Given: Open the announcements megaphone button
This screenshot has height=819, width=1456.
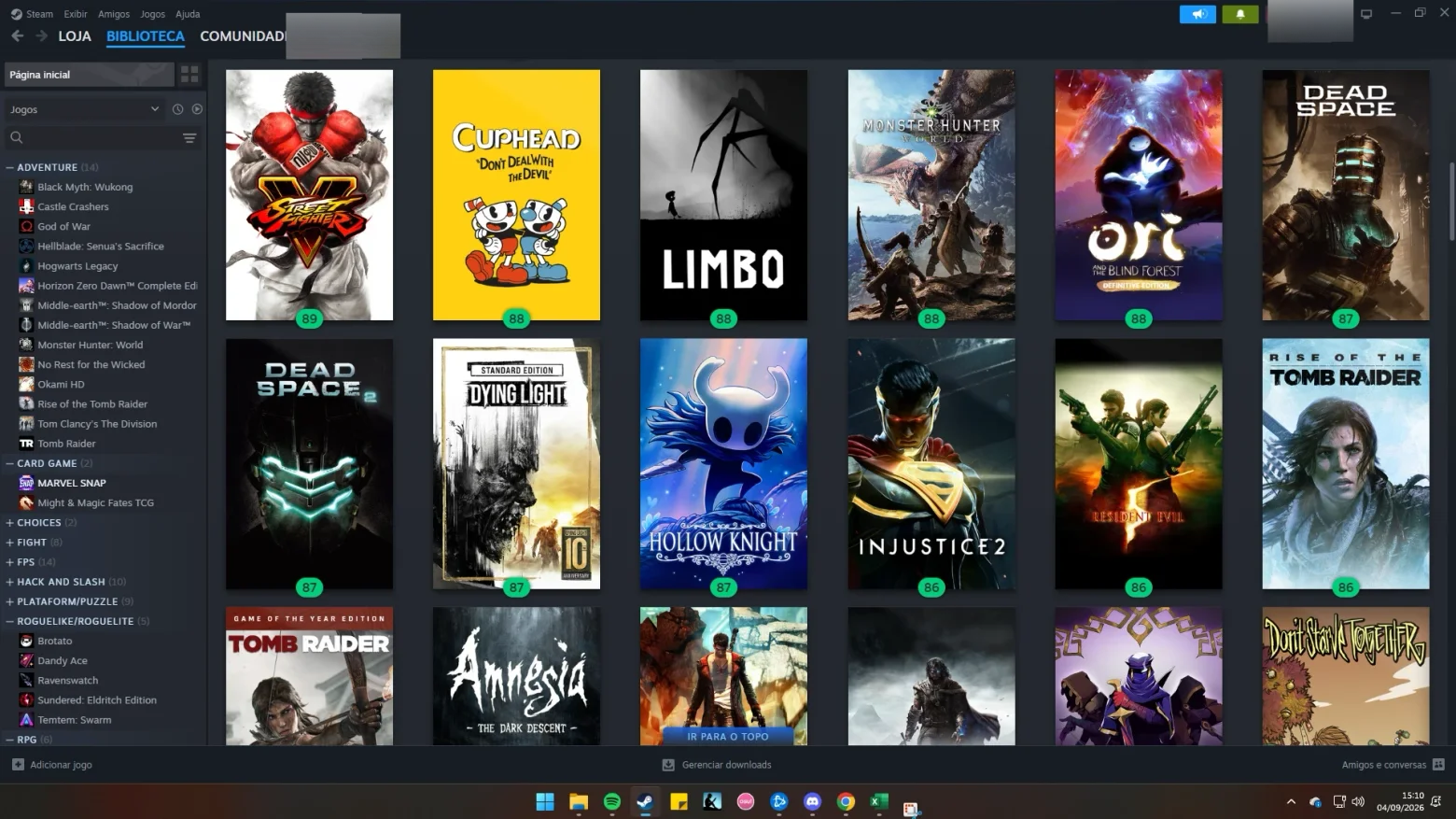Looking at the screenshot, I should point(1197,14).
